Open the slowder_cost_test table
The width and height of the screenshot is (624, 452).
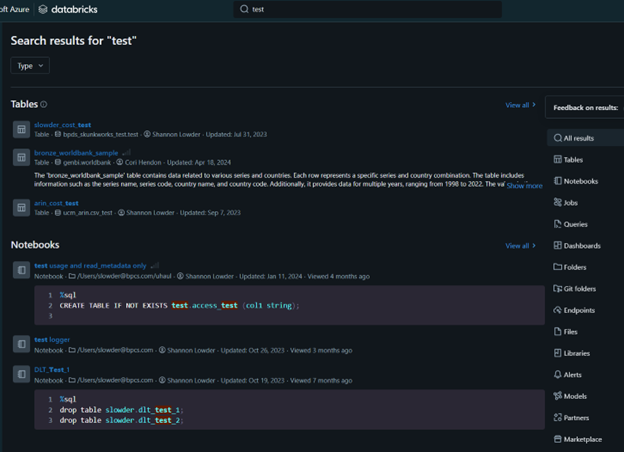[x=62, y=125]
